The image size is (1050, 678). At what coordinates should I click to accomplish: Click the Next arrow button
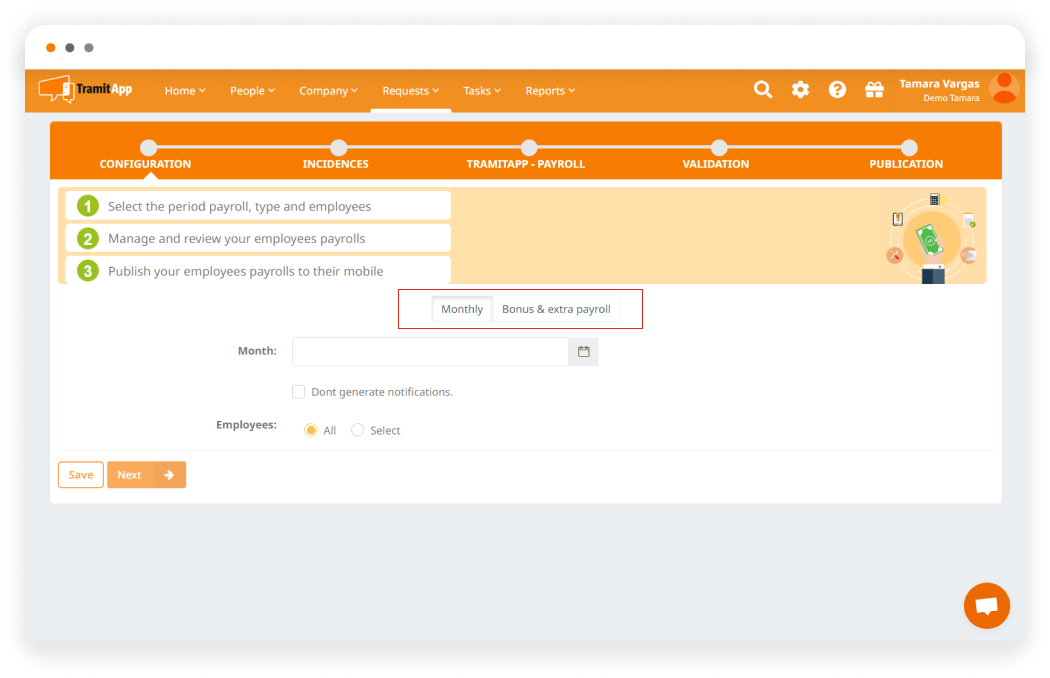146,475
